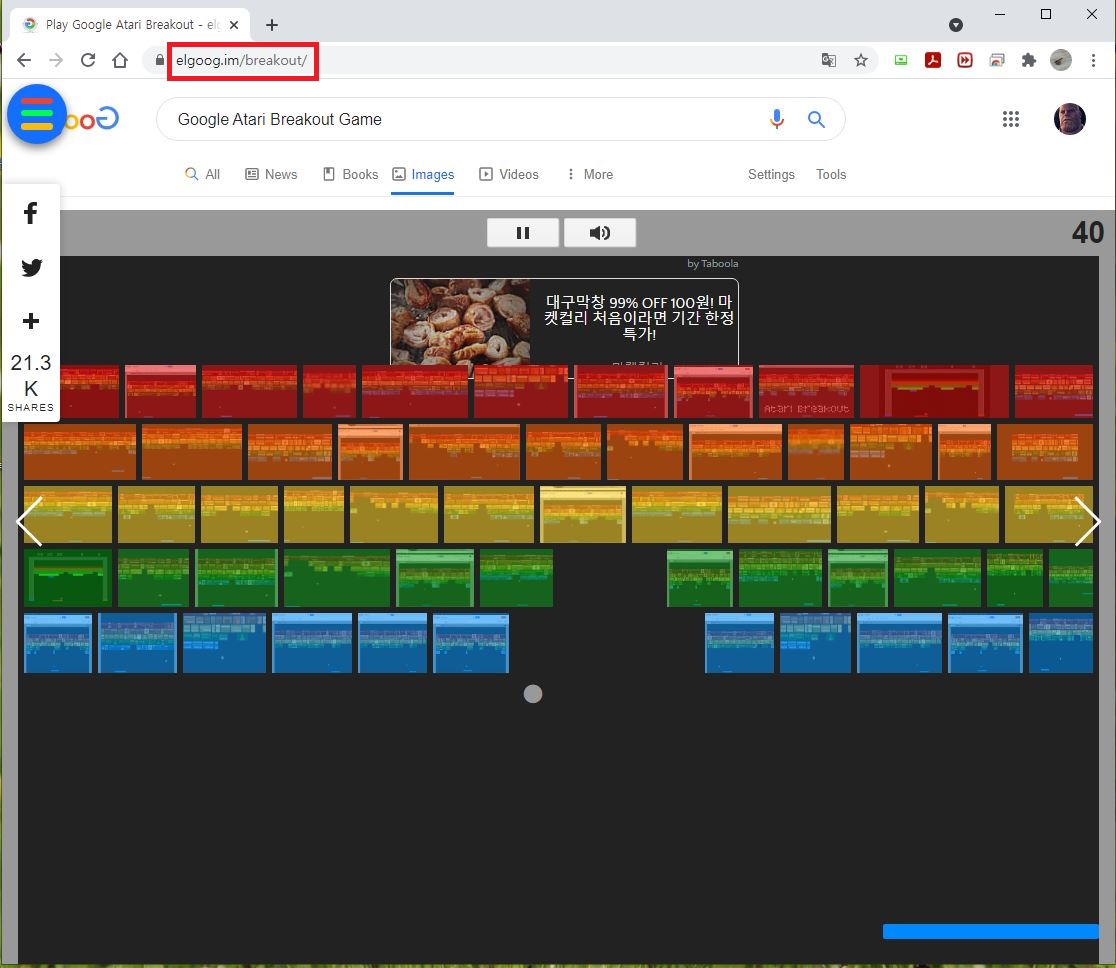This screenshot has height=968, width=1116.
Task: Open the Extensions puzzle piece icon
Action: pos(1028,60)
